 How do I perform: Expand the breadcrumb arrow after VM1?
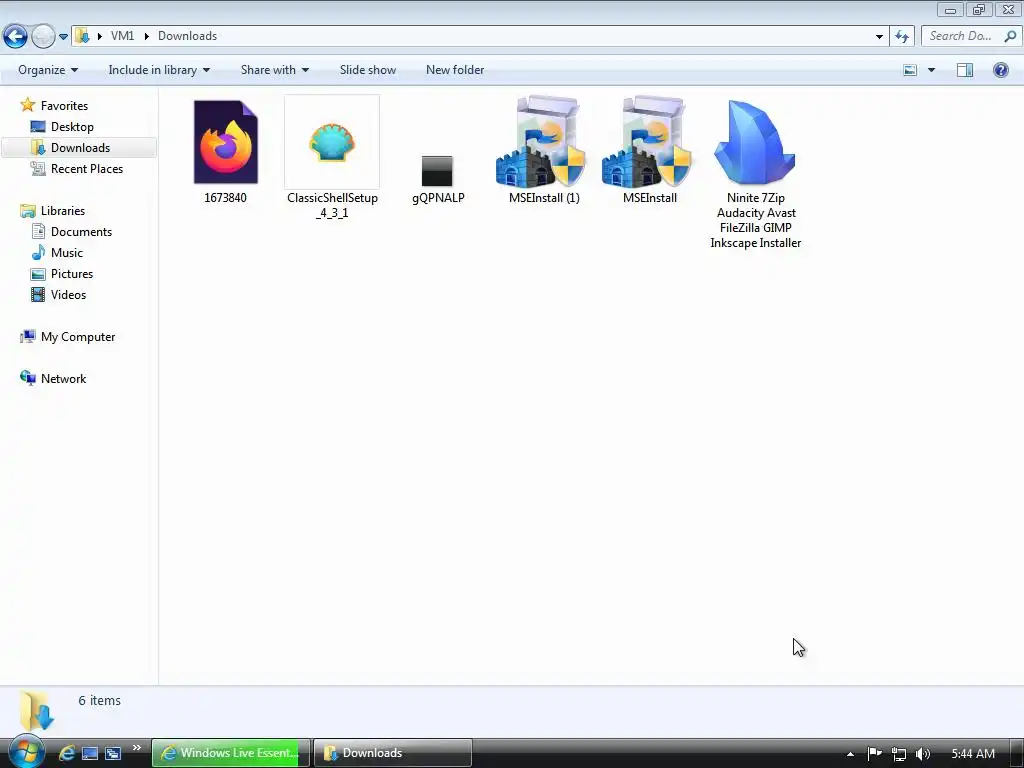pos(146,36)
